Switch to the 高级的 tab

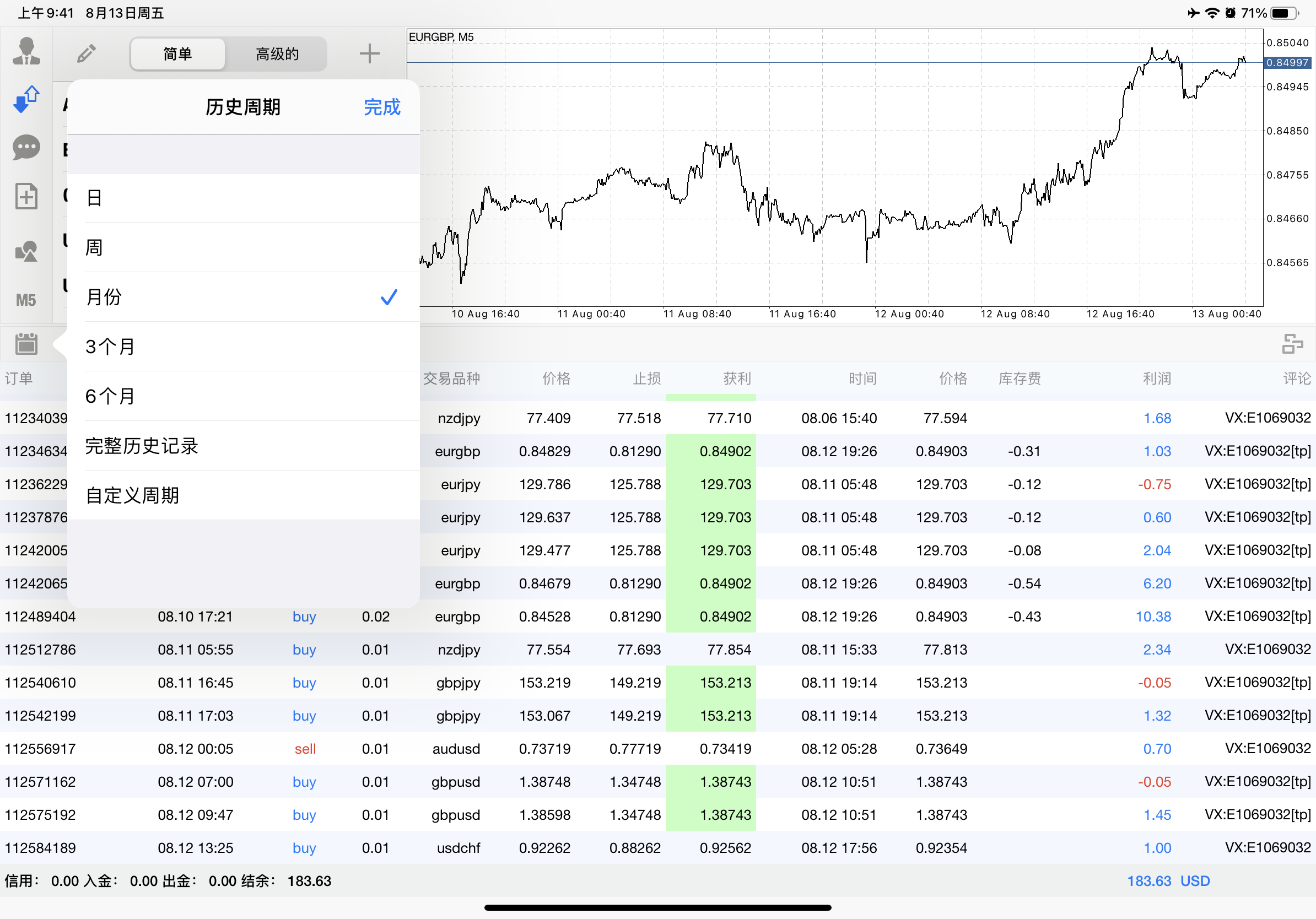277,54
